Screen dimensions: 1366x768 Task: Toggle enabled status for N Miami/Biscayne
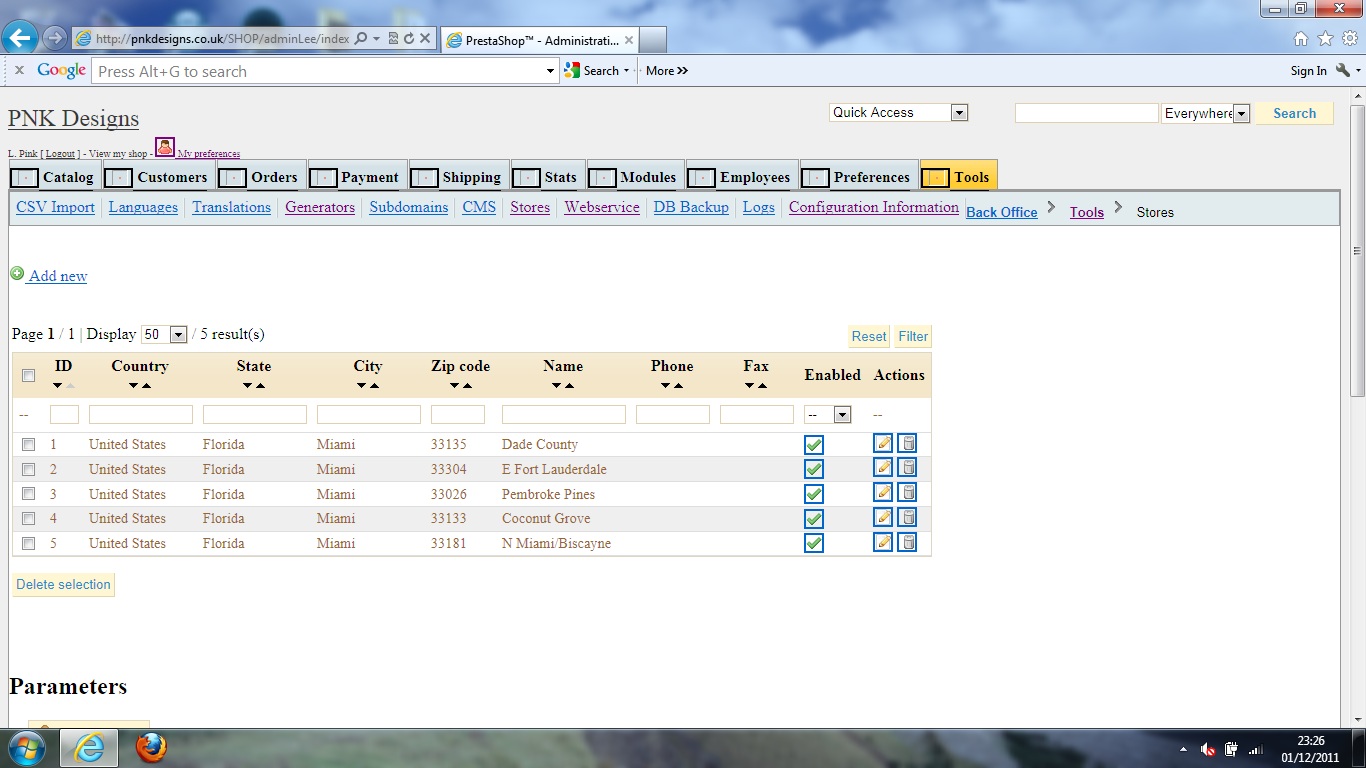pos(814,543)
